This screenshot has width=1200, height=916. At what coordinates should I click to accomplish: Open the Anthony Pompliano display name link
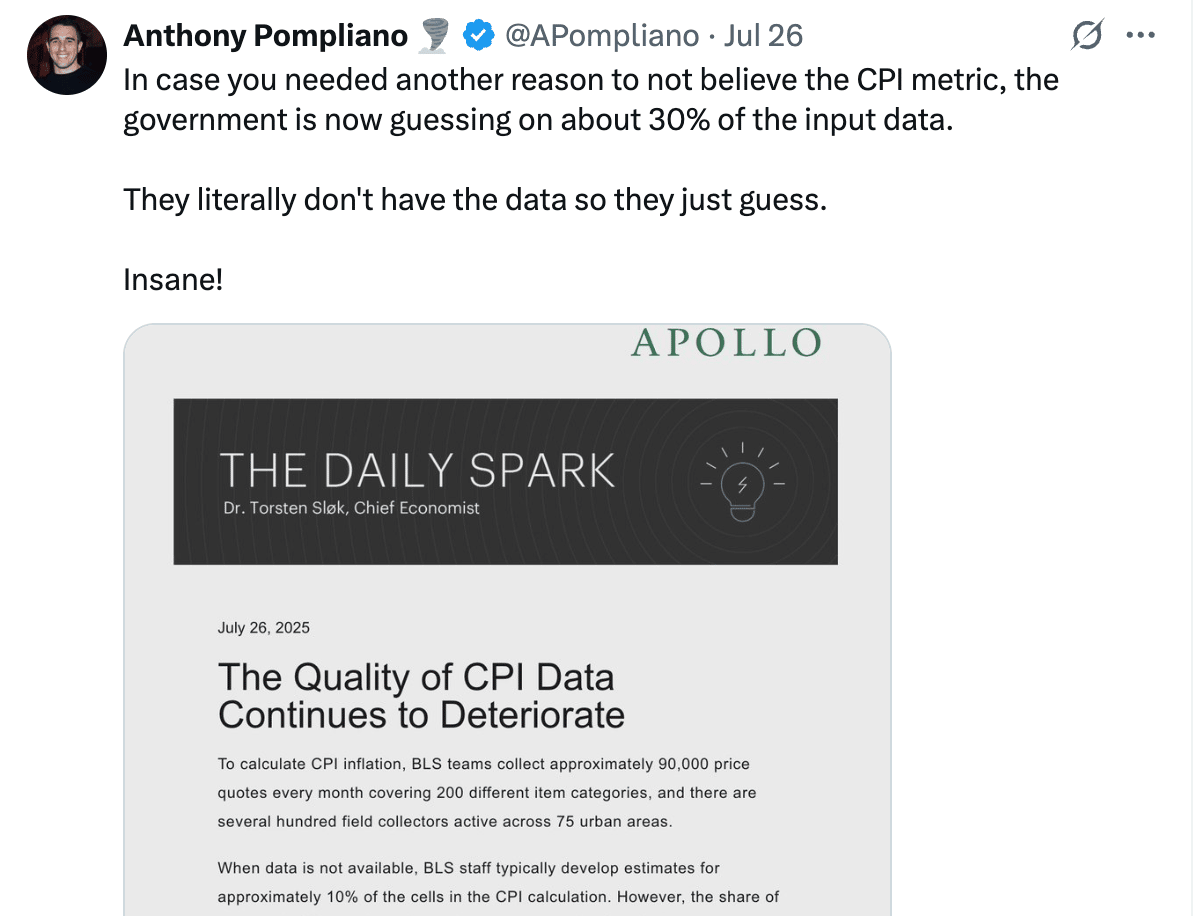click(265, 36)
